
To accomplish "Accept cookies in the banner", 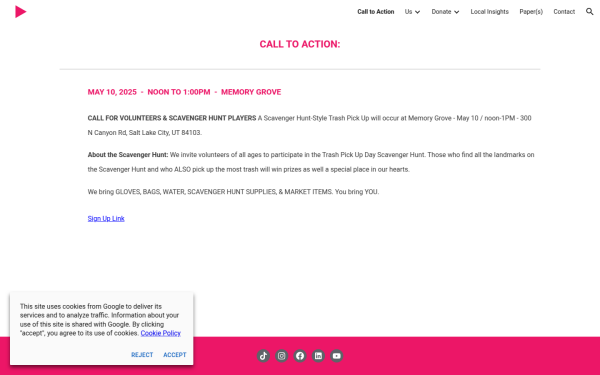I will pos(175,355).
